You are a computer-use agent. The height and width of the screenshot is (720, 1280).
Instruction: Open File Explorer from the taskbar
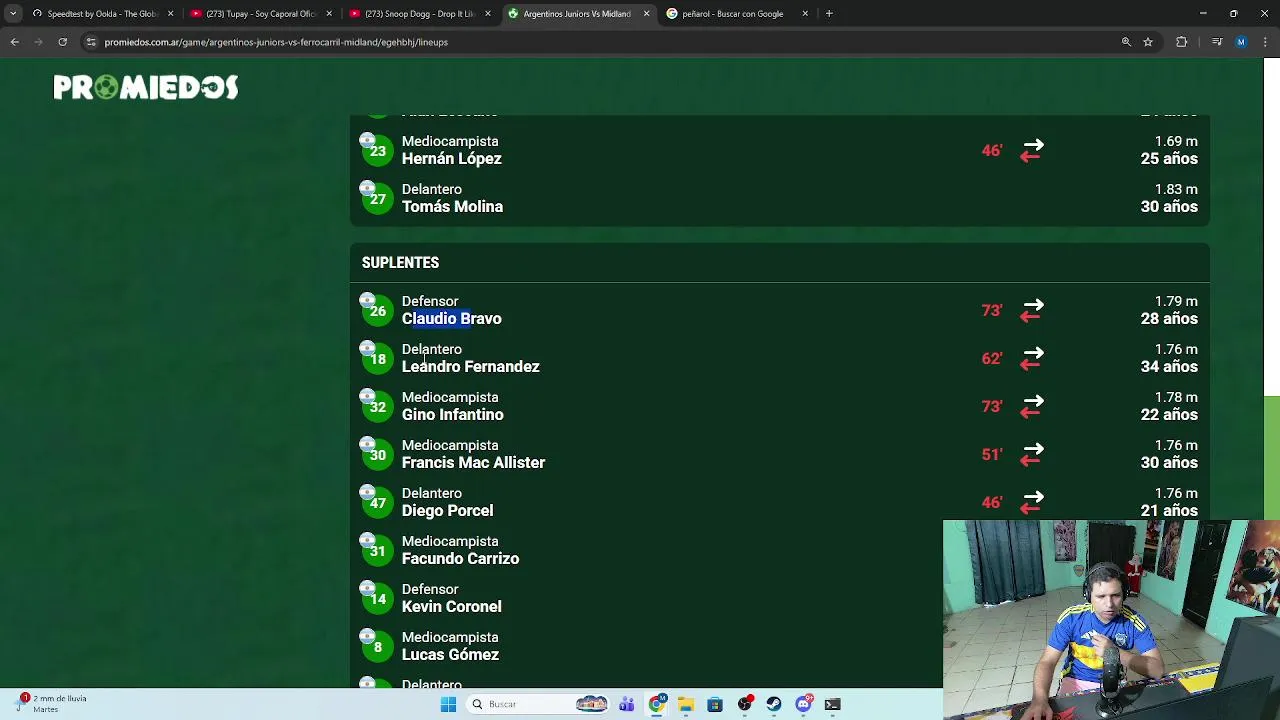pos(686,704)
